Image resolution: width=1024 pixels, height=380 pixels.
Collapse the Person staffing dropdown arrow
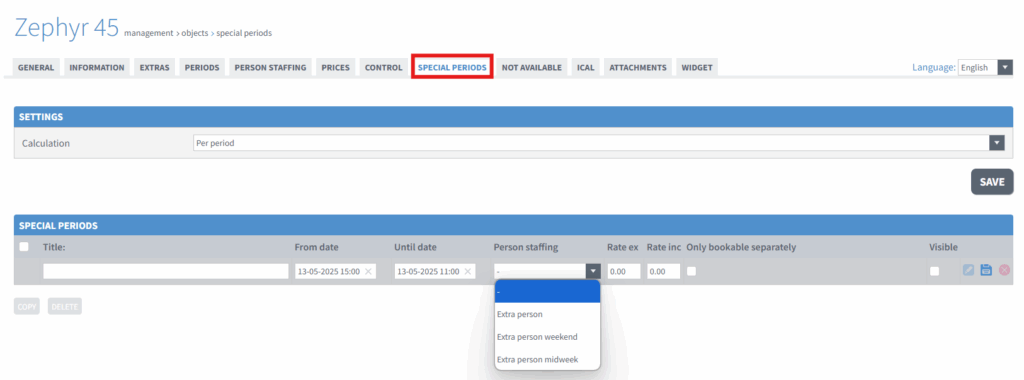point(593,272)
